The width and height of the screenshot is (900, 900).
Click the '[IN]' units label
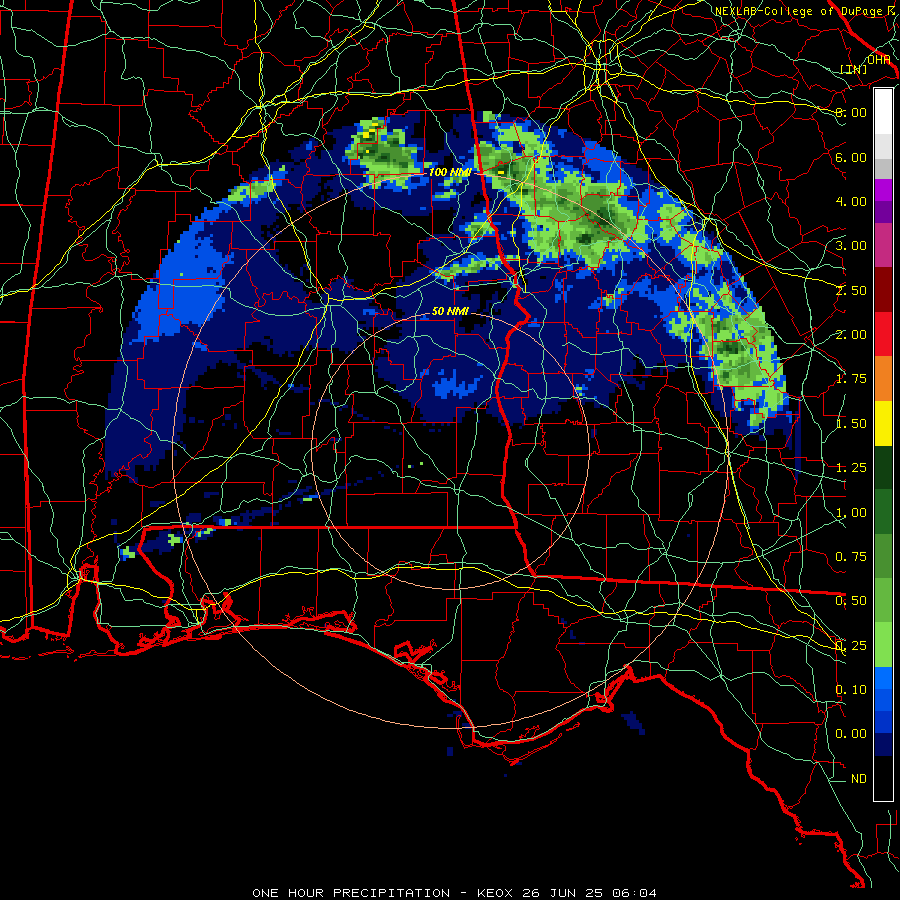854,69
